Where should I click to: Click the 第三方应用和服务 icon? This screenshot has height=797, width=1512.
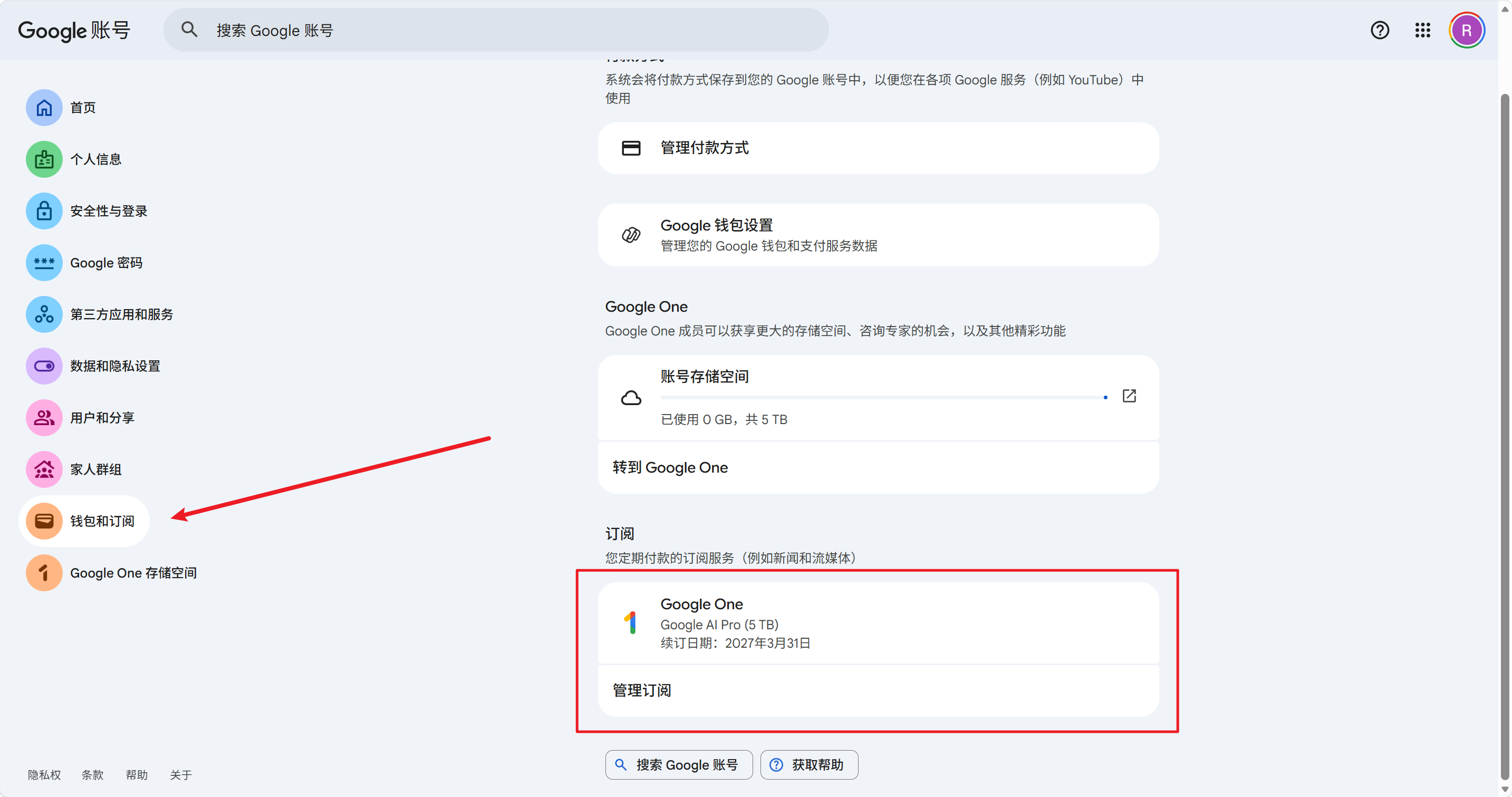(44, 314)
